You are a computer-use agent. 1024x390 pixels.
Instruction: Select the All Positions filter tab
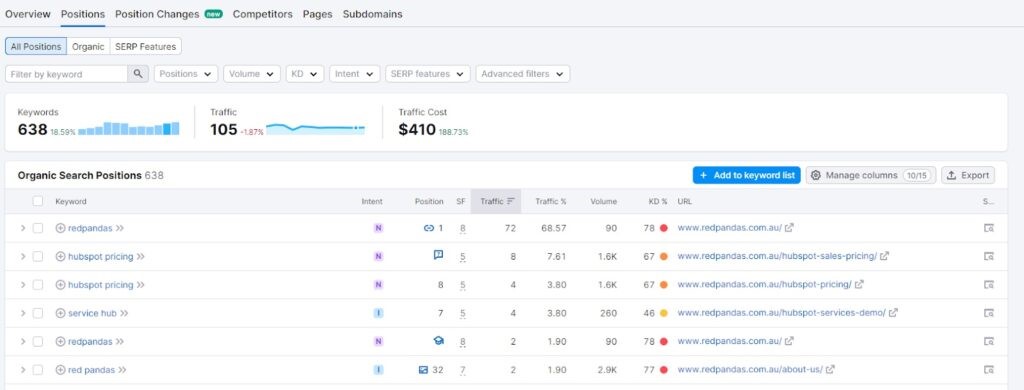[36, 46]
